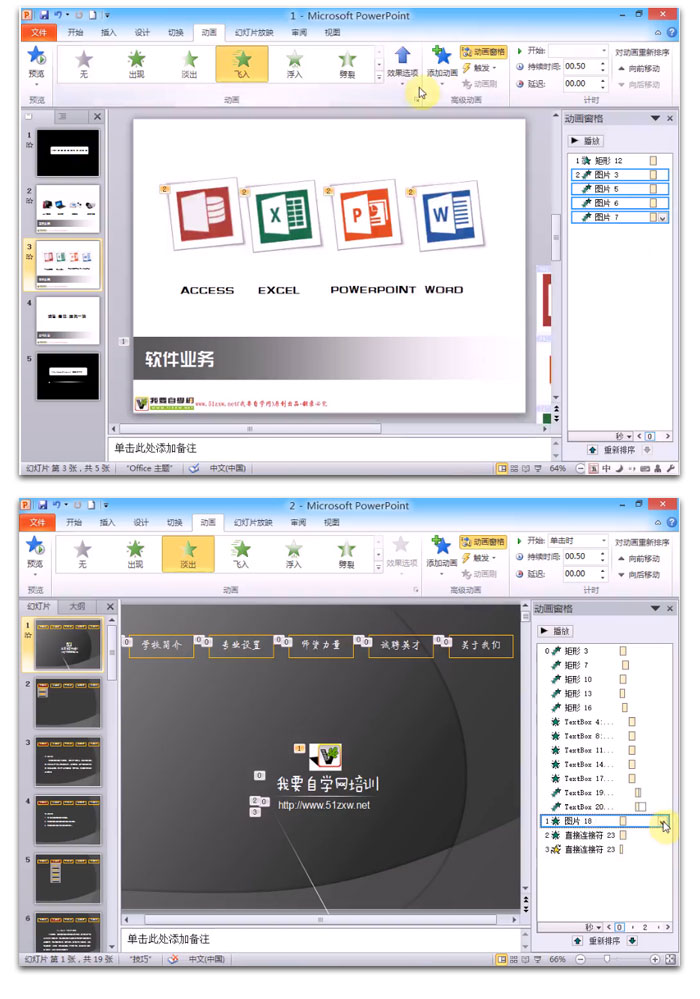Open 文件 tab in top window

coord(39,32)
